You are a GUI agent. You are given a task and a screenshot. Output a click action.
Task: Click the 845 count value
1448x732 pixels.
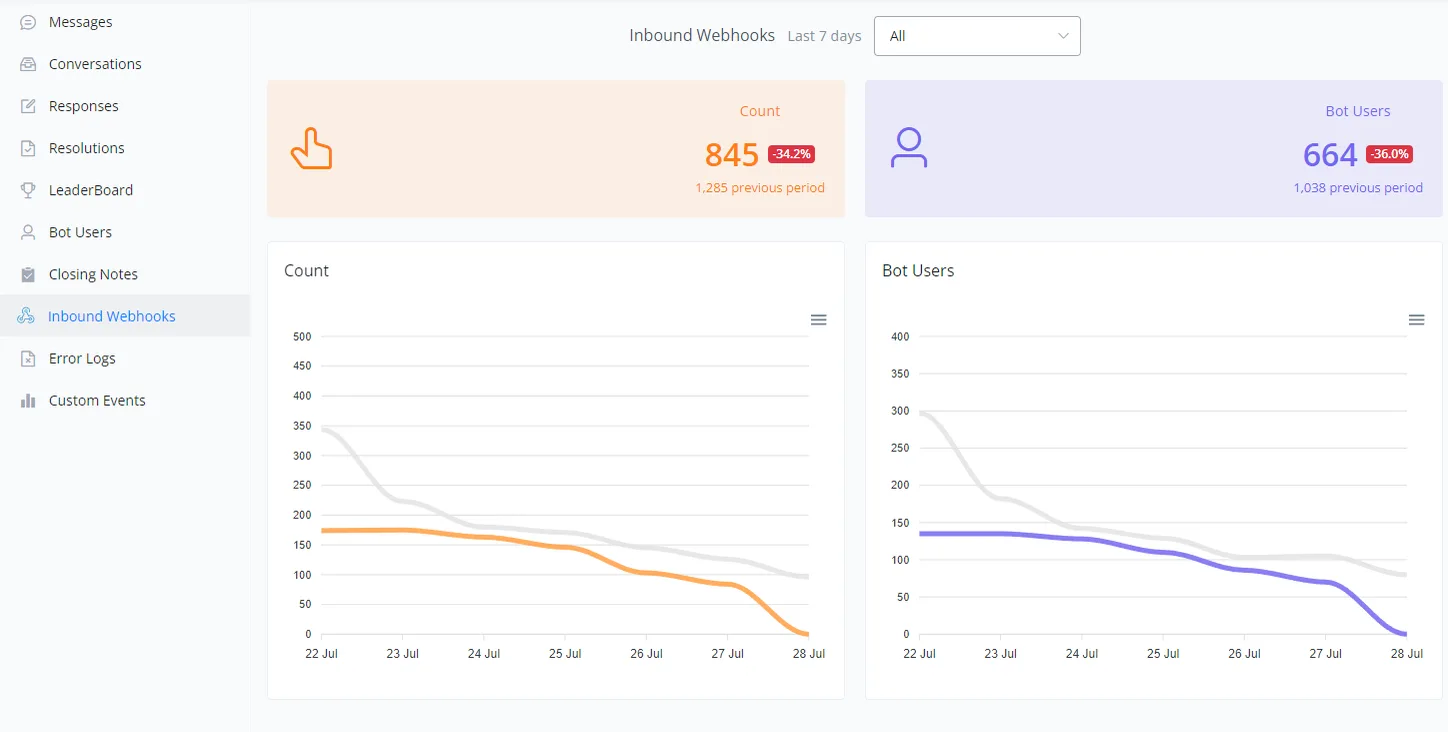(x=732, y=155)
